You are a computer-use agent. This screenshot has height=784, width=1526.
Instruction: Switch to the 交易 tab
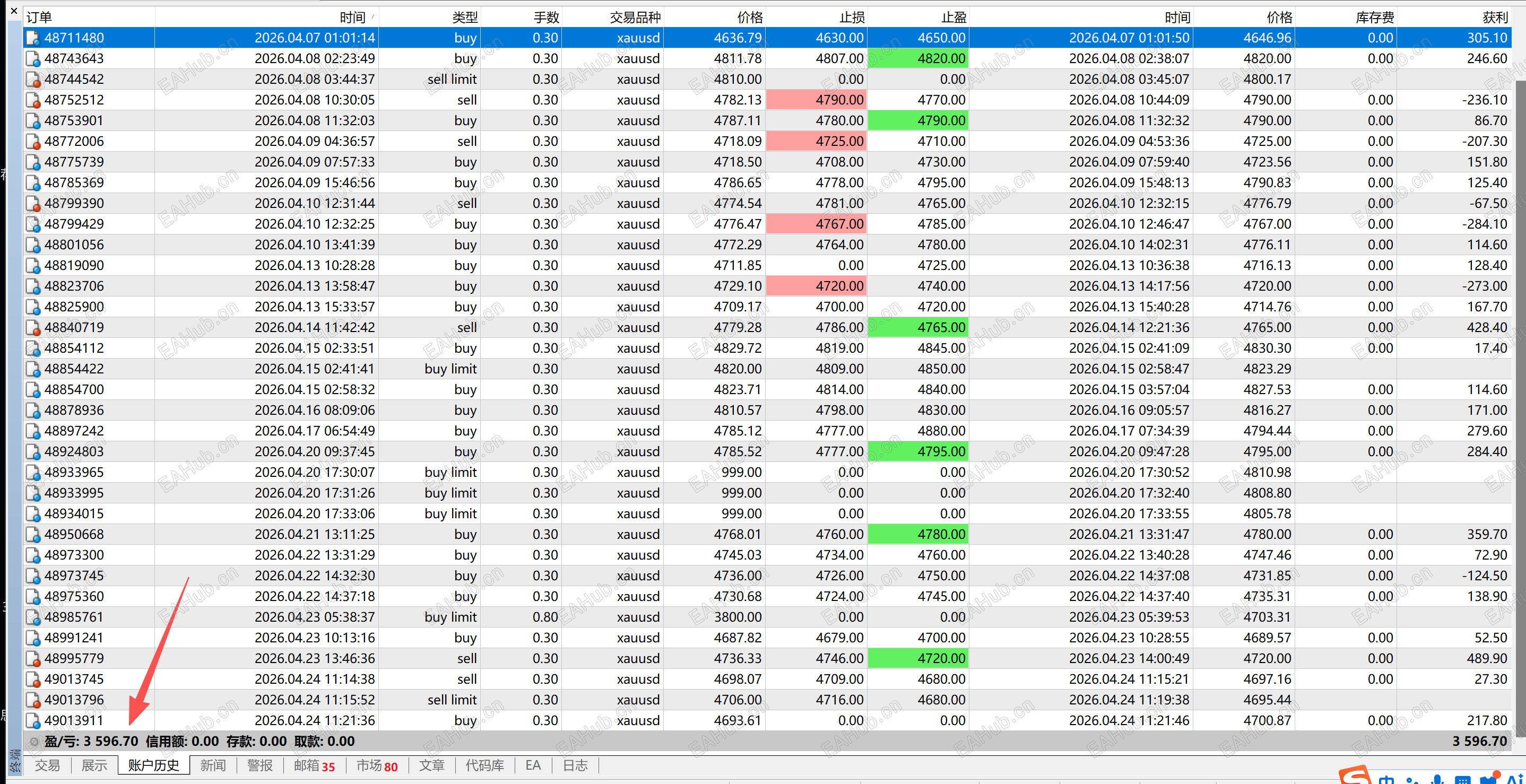47,765
